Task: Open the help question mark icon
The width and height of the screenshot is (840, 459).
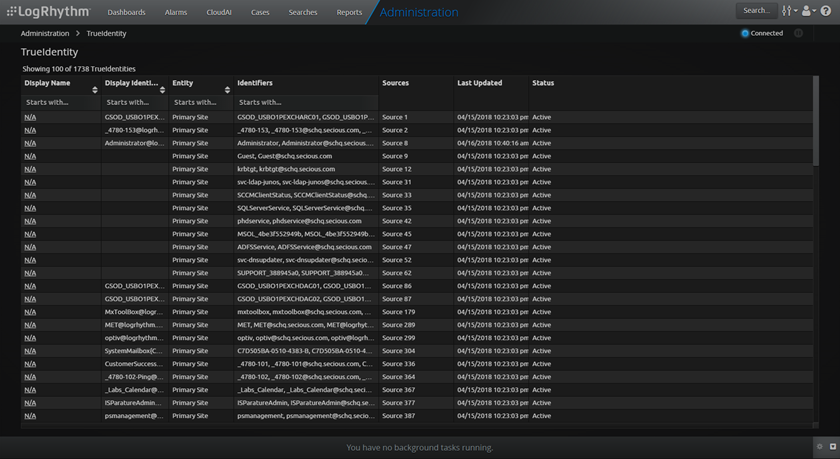Action: pyautogui.click(x=825, y=11)
